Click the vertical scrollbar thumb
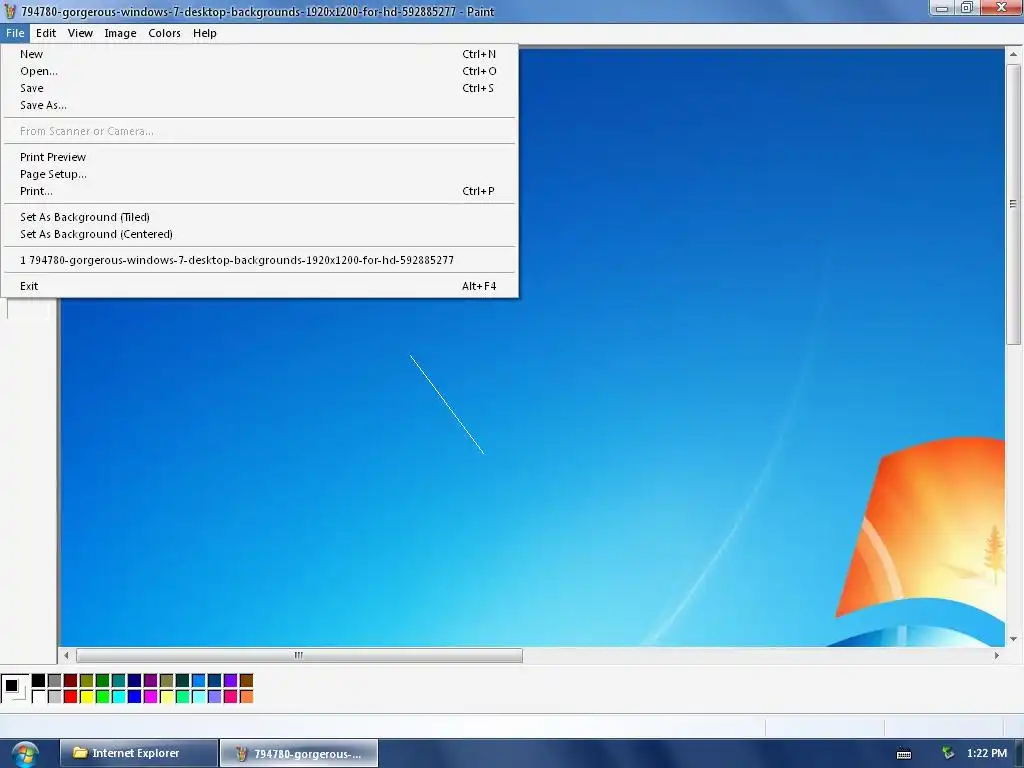This screenshot has height=768, width=1024. (x=1014, y=204)
